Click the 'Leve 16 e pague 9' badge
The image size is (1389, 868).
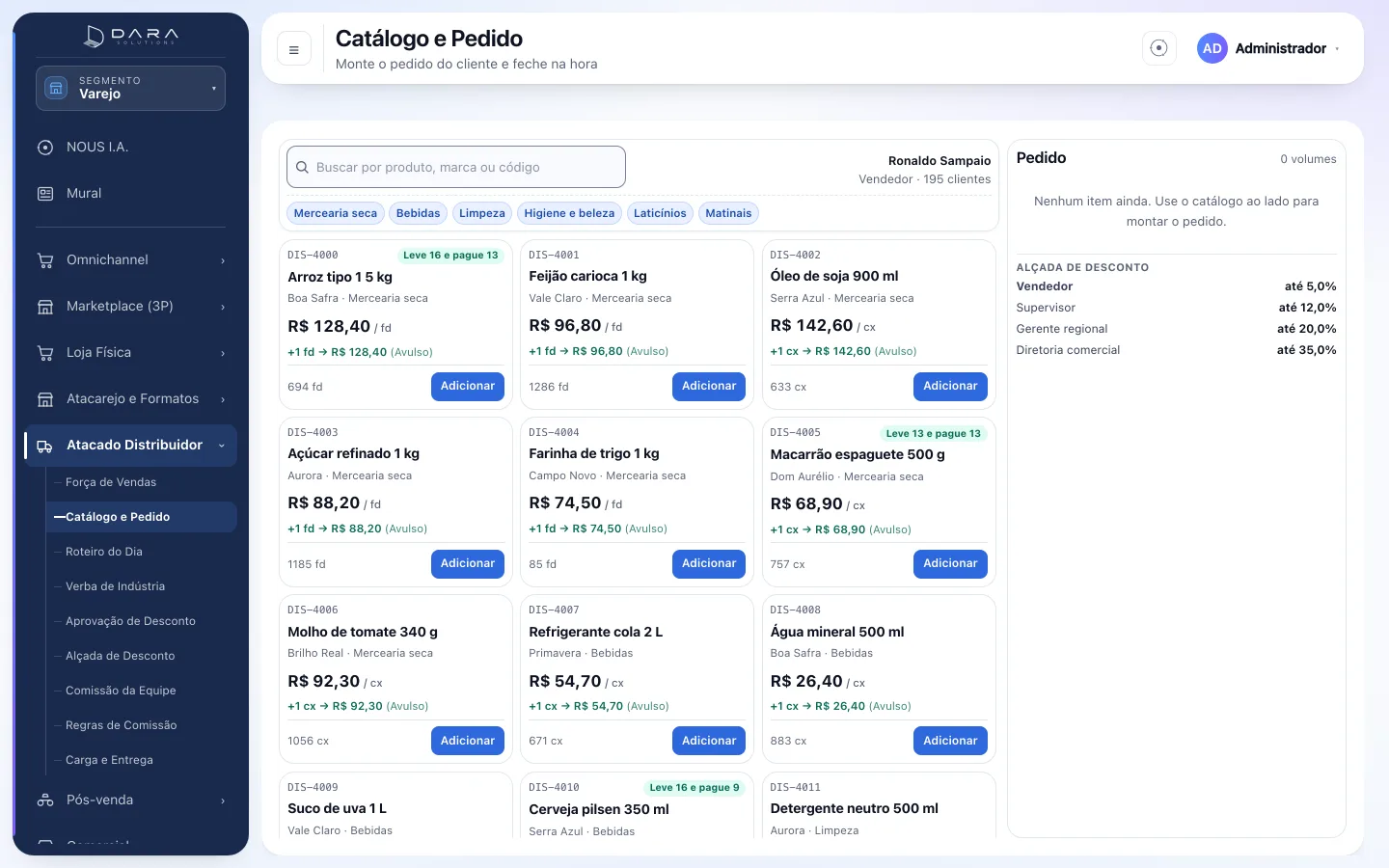pyautogui.click(x=694, y=788)
